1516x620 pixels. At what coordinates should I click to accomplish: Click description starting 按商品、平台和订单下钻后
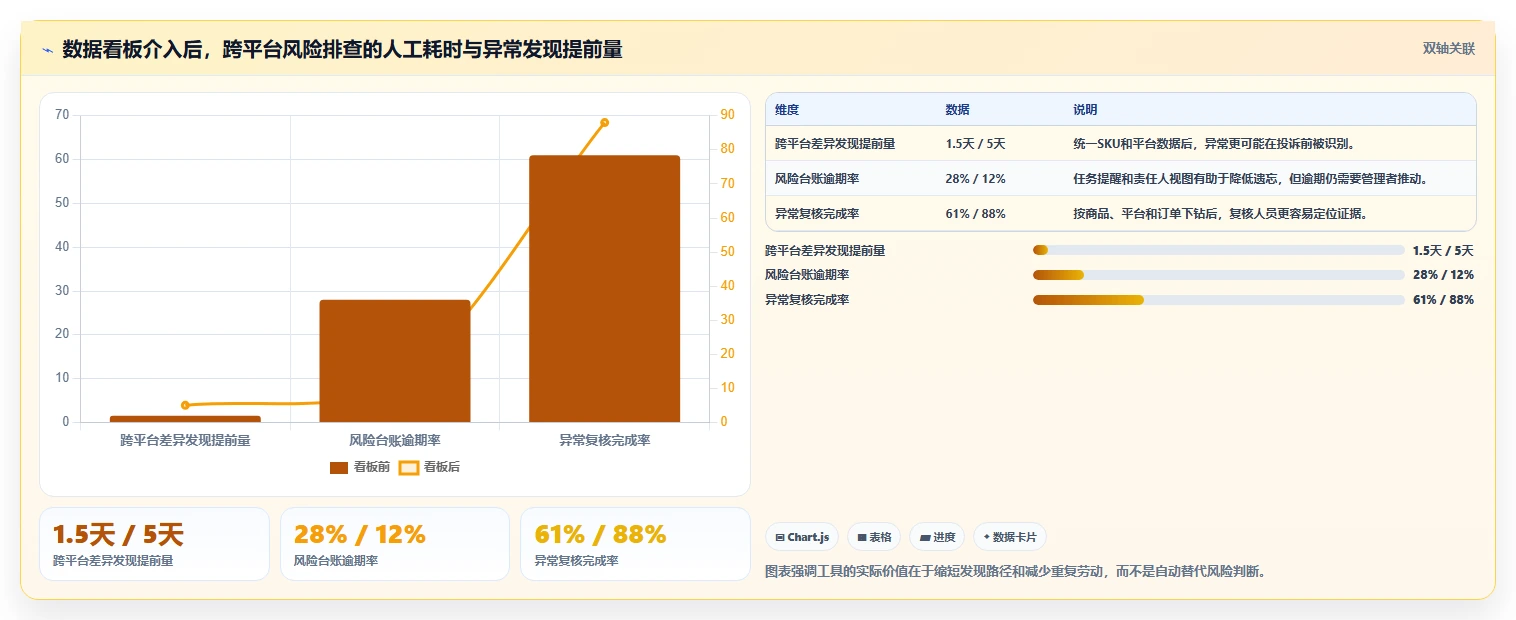pyautogui.click(x=1220, y=214)
